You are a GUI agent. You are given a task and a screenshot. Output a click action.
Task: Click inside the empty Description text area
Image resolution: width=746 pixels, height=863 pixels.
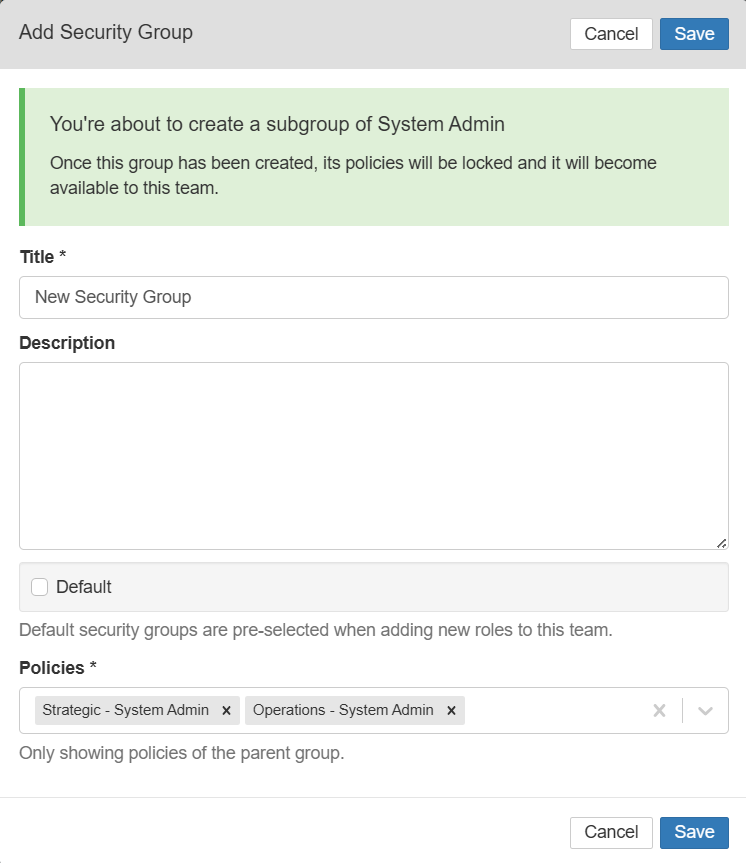coord(374,450)
